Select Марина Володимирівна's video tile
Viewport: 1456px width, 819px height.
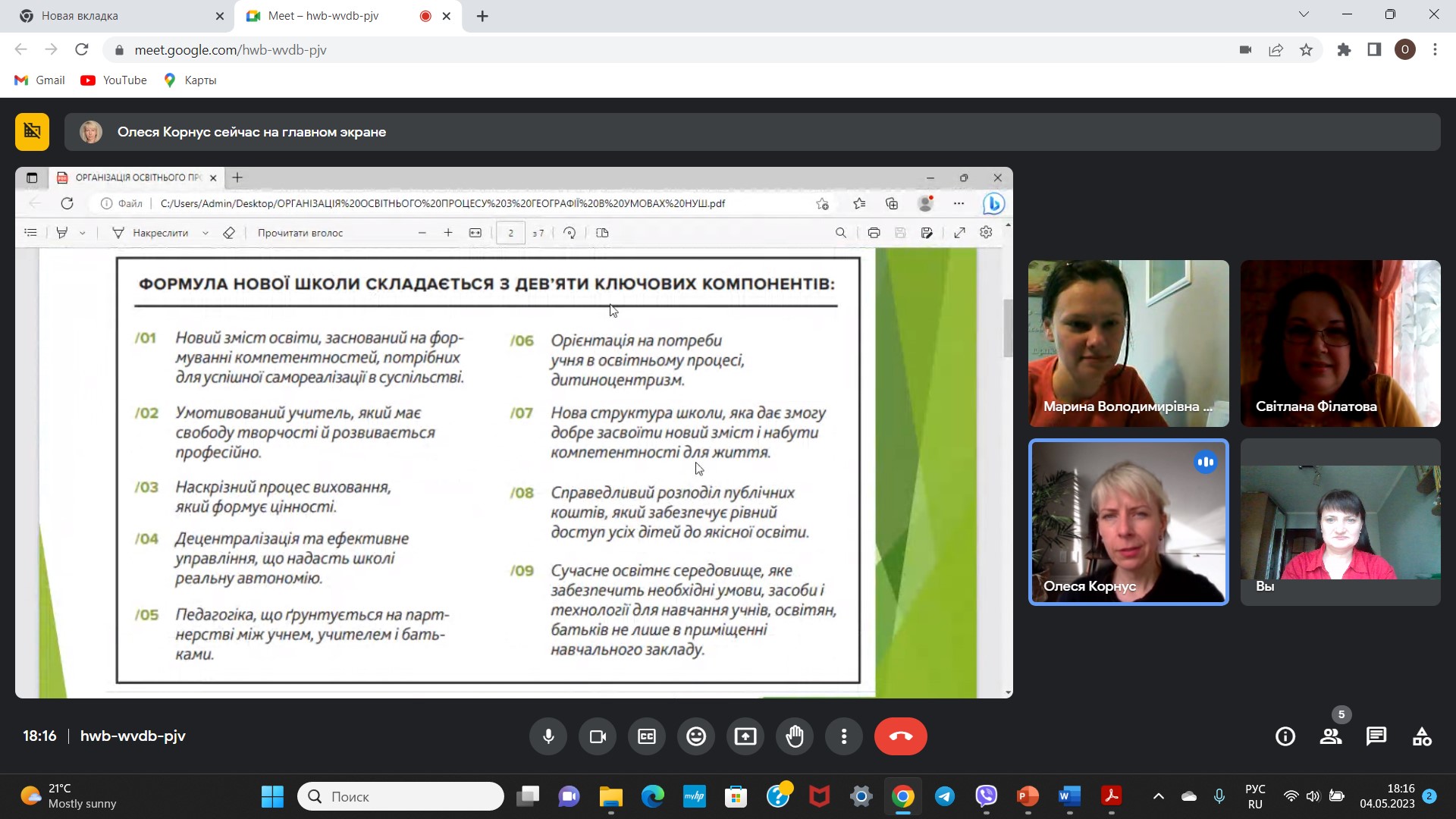click(1128, 344)
